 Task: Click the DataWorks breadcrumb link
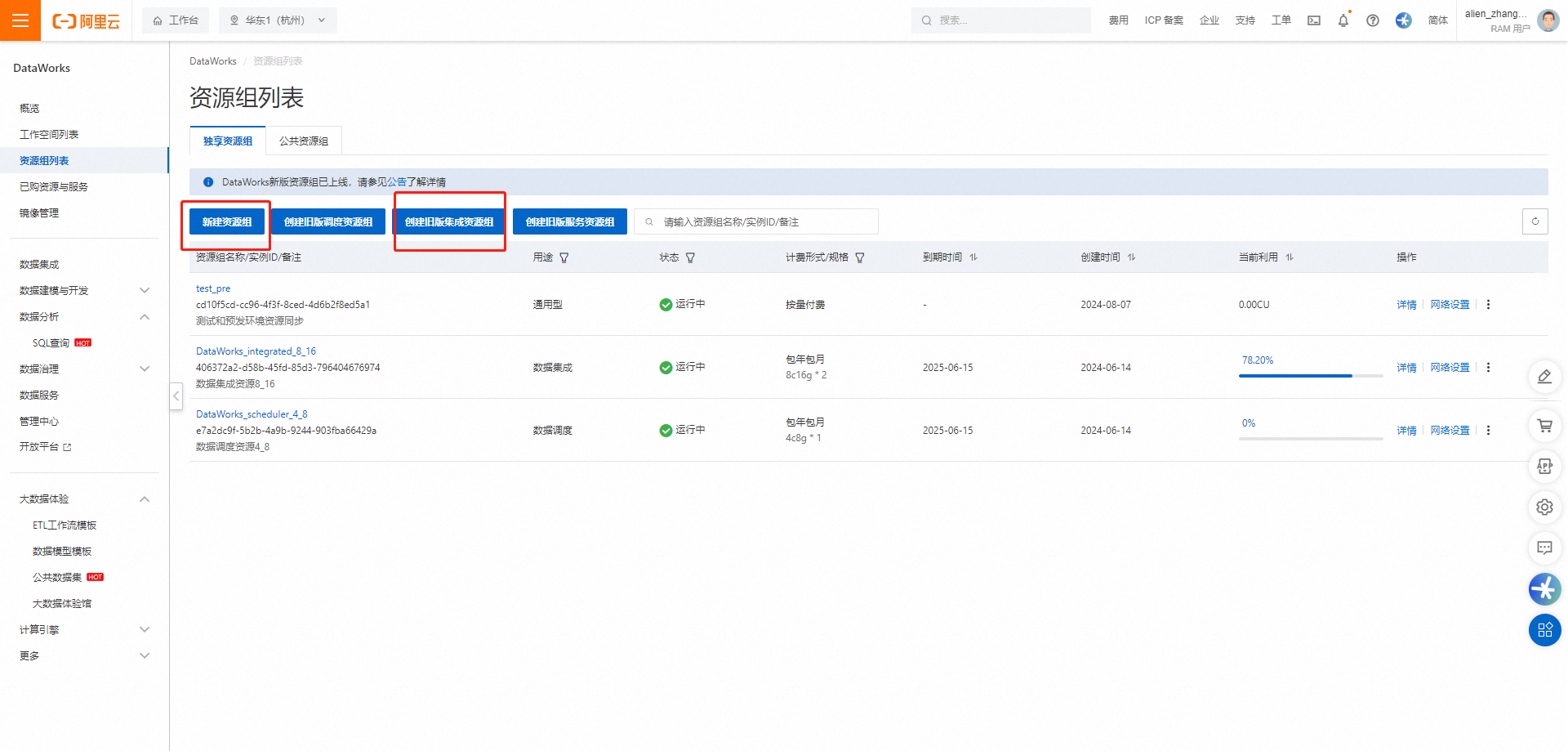[x=212, y=61]
